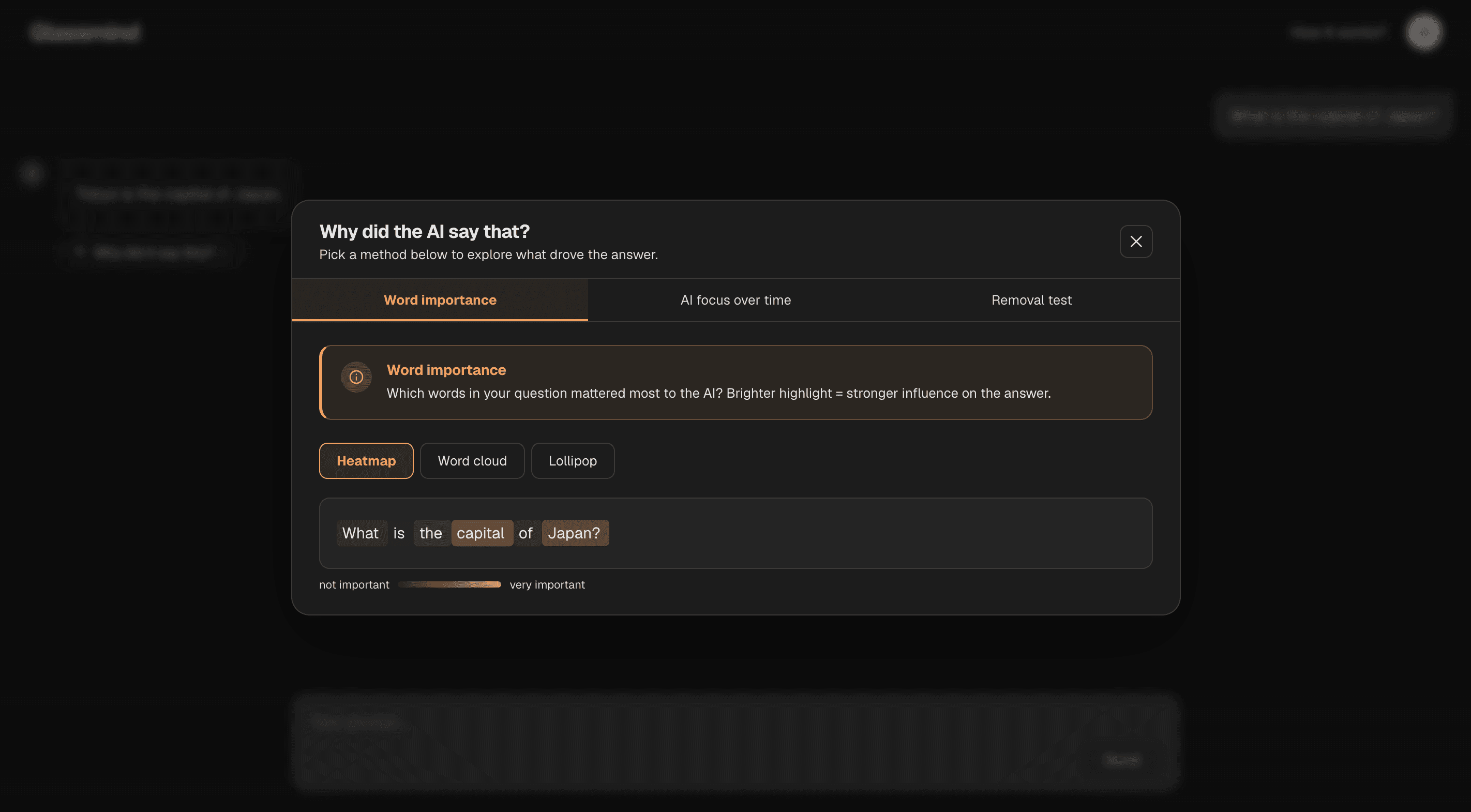Click the importance gradient legend bar
This screenshot has height=812, width=1471.
[x=449, y=584]
